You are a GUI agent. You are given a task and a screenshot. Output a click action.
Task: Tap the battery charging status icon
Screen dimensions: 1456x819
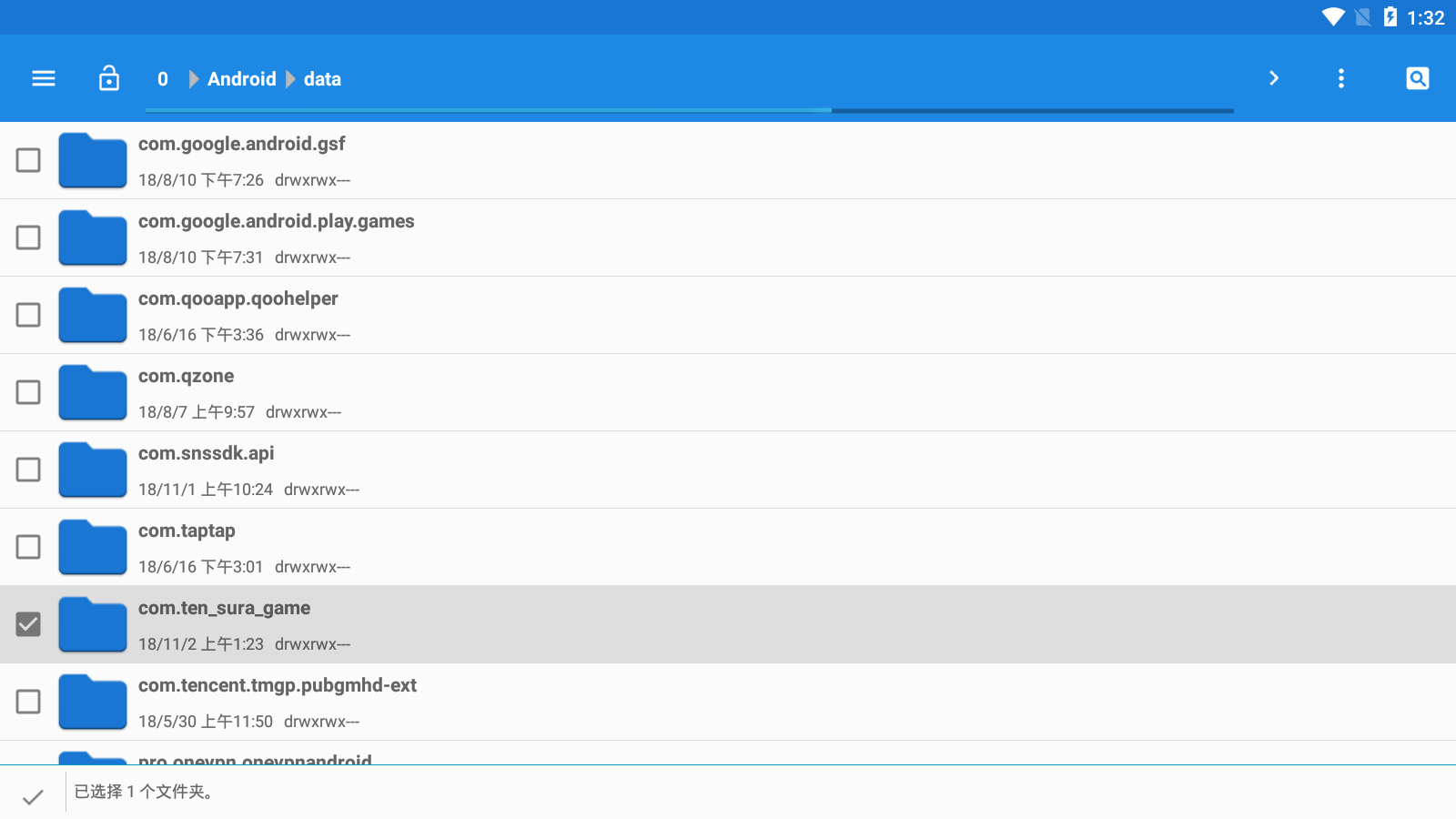tap(1390, 17)
